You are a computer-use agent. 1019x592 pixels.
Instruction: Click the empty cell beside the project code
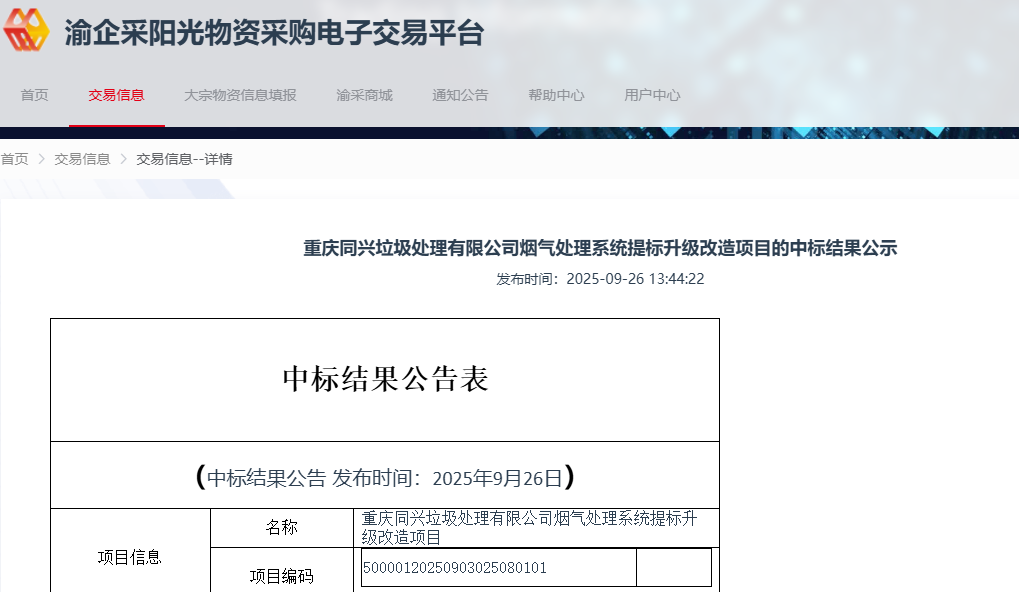point(673,568)
